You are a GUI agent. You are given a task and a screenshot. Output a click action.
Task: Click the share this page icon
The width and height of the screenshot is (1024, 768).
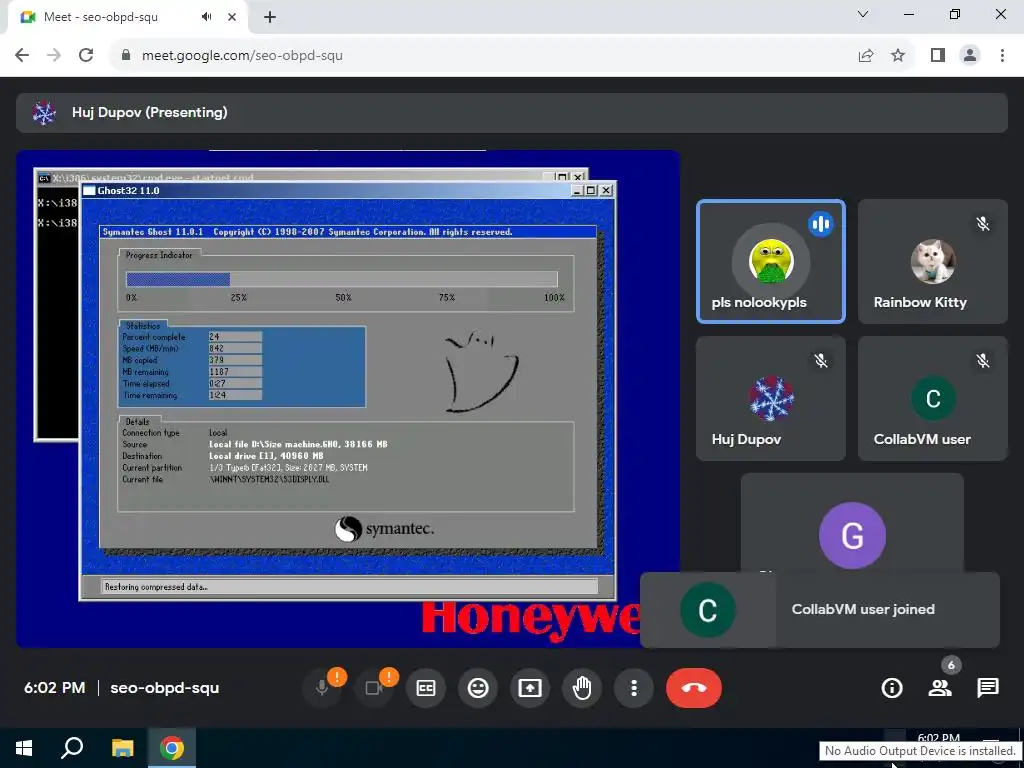point(866,56)
